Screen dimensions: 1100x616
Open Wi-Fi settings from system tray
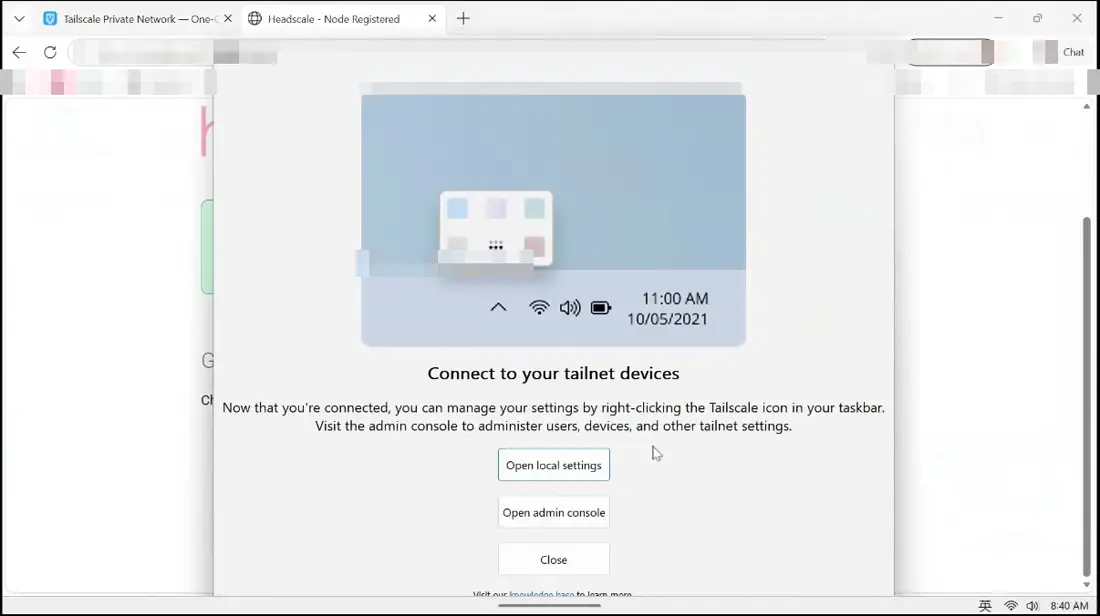click(x=1011, y=606)
